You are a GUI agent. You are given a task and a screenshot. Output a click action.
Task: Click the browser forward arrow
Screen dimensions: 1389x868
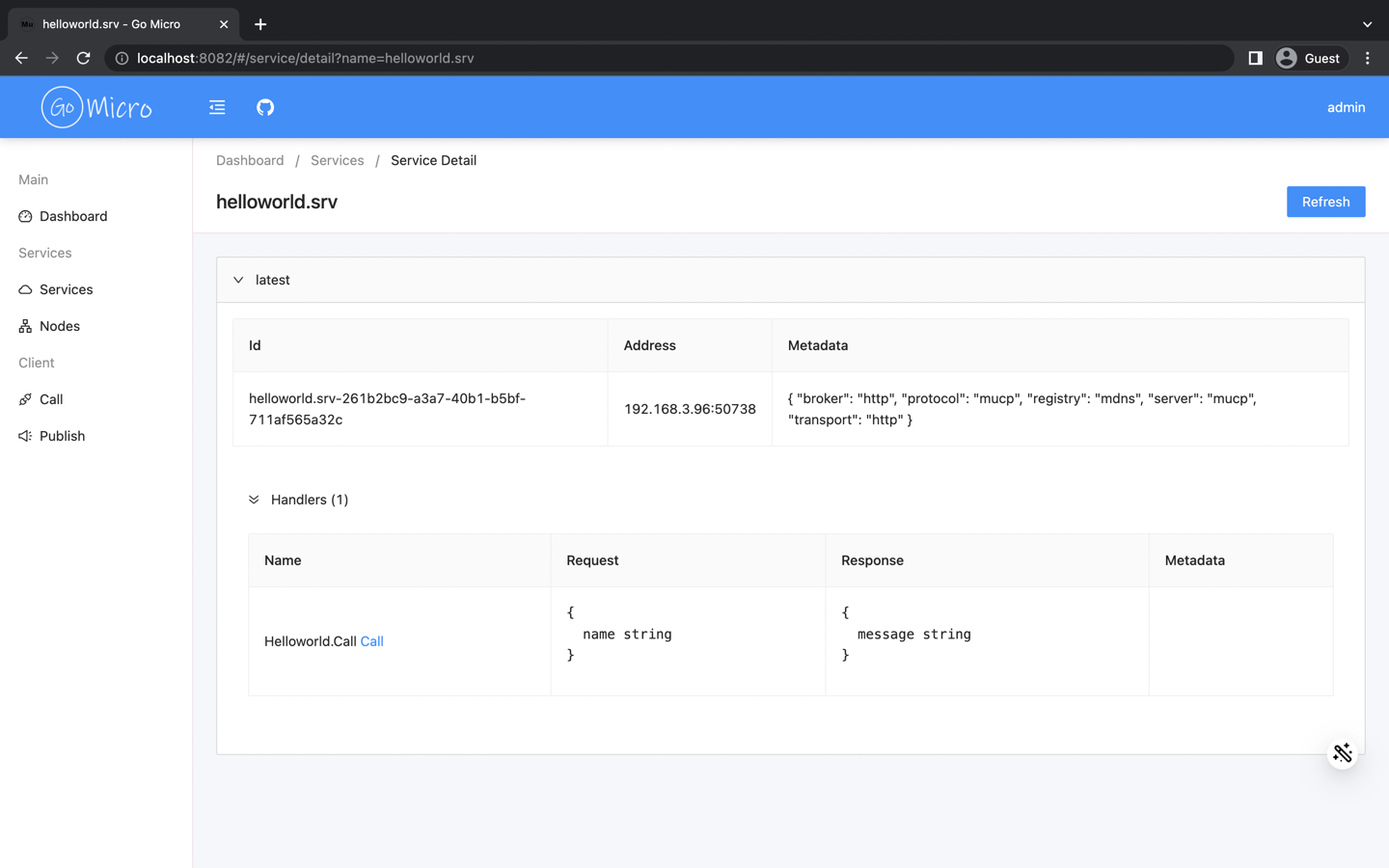[x=52, y=58]
